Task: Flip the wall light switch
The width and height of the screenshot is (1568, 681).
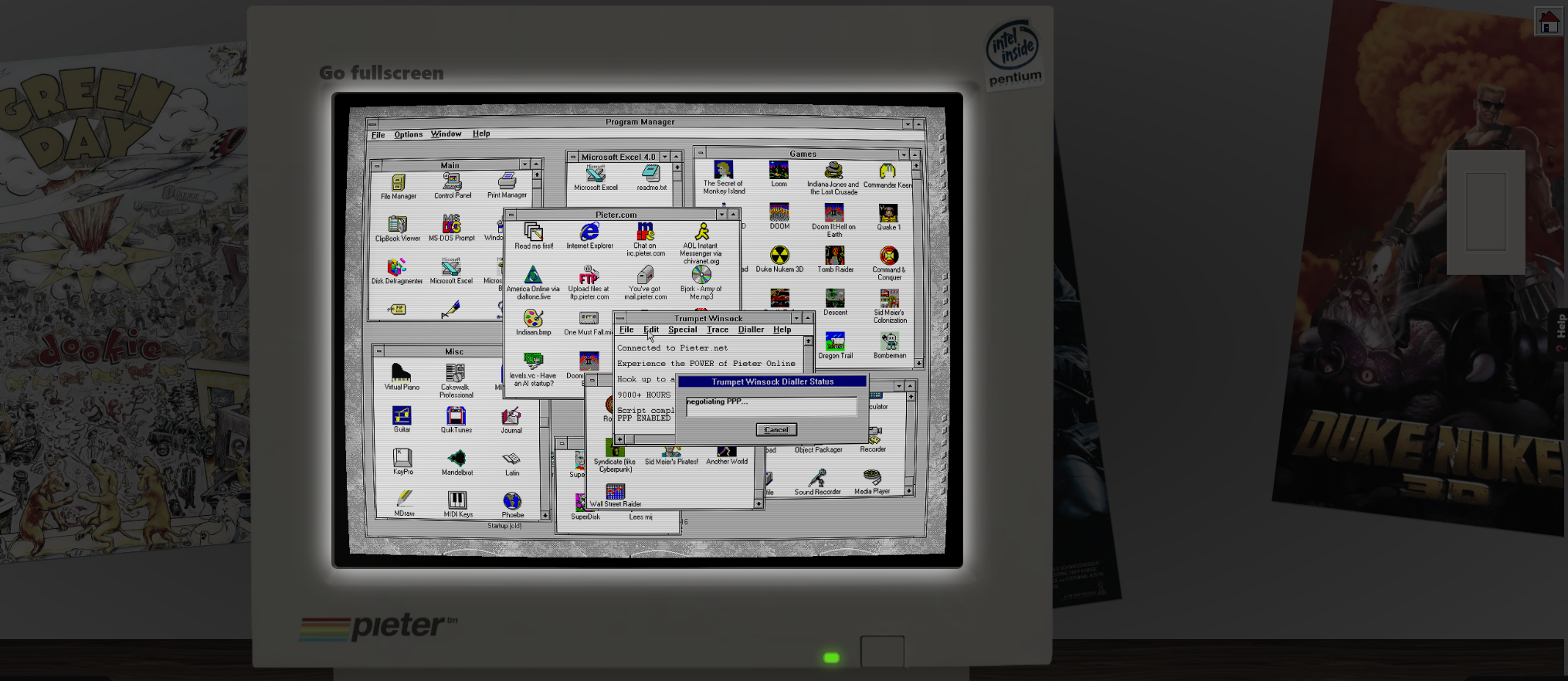Action: tap(1485, 212)
